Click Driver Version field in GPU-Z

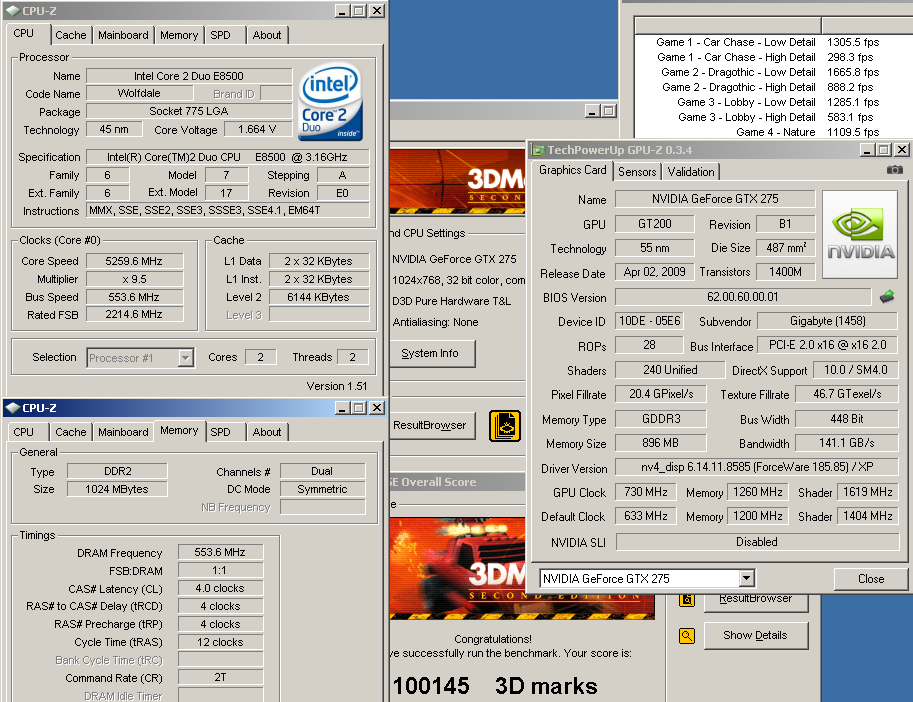[x=757, y=467]
